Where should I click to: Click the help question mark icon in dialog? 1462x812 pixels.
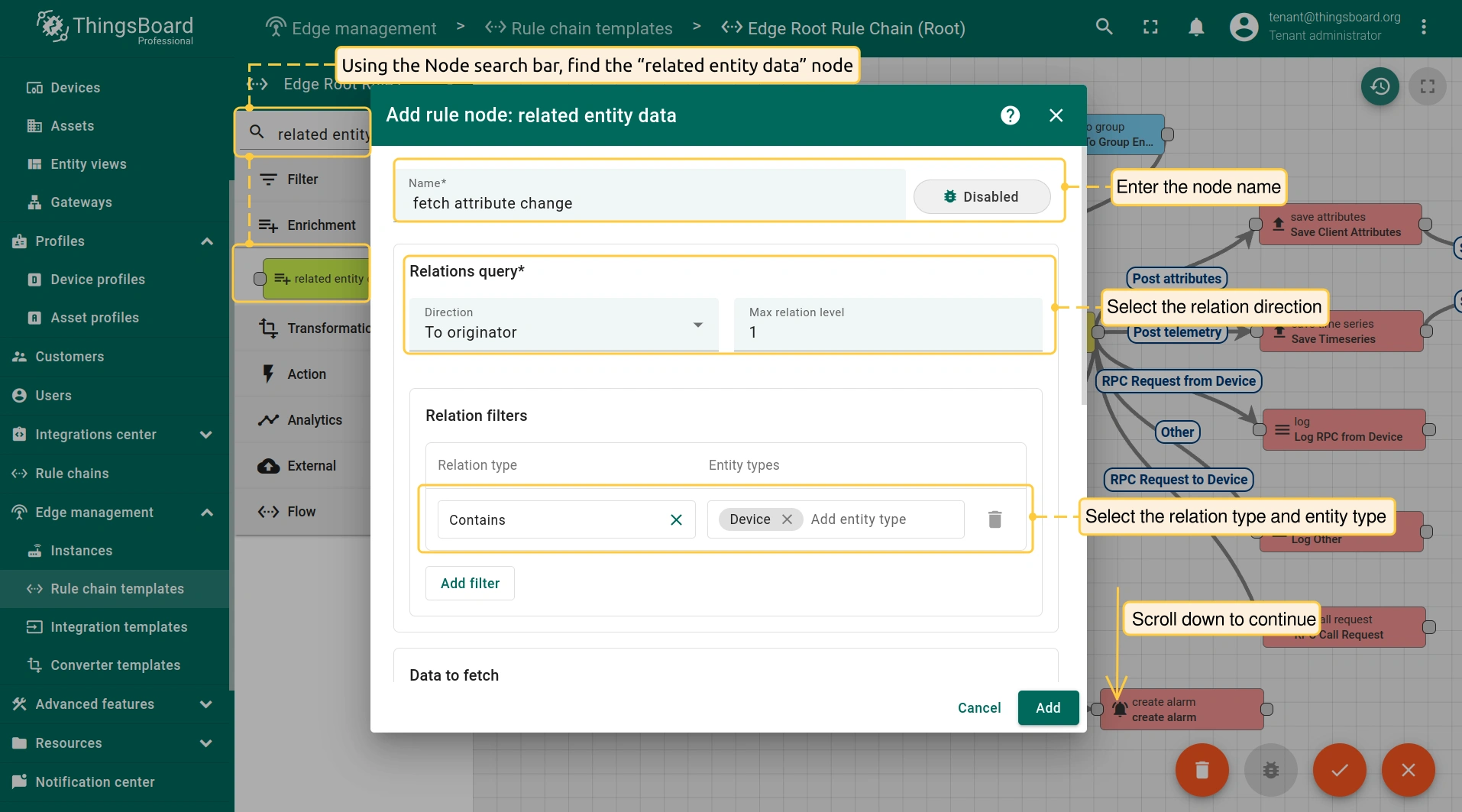click(1010, 115)
